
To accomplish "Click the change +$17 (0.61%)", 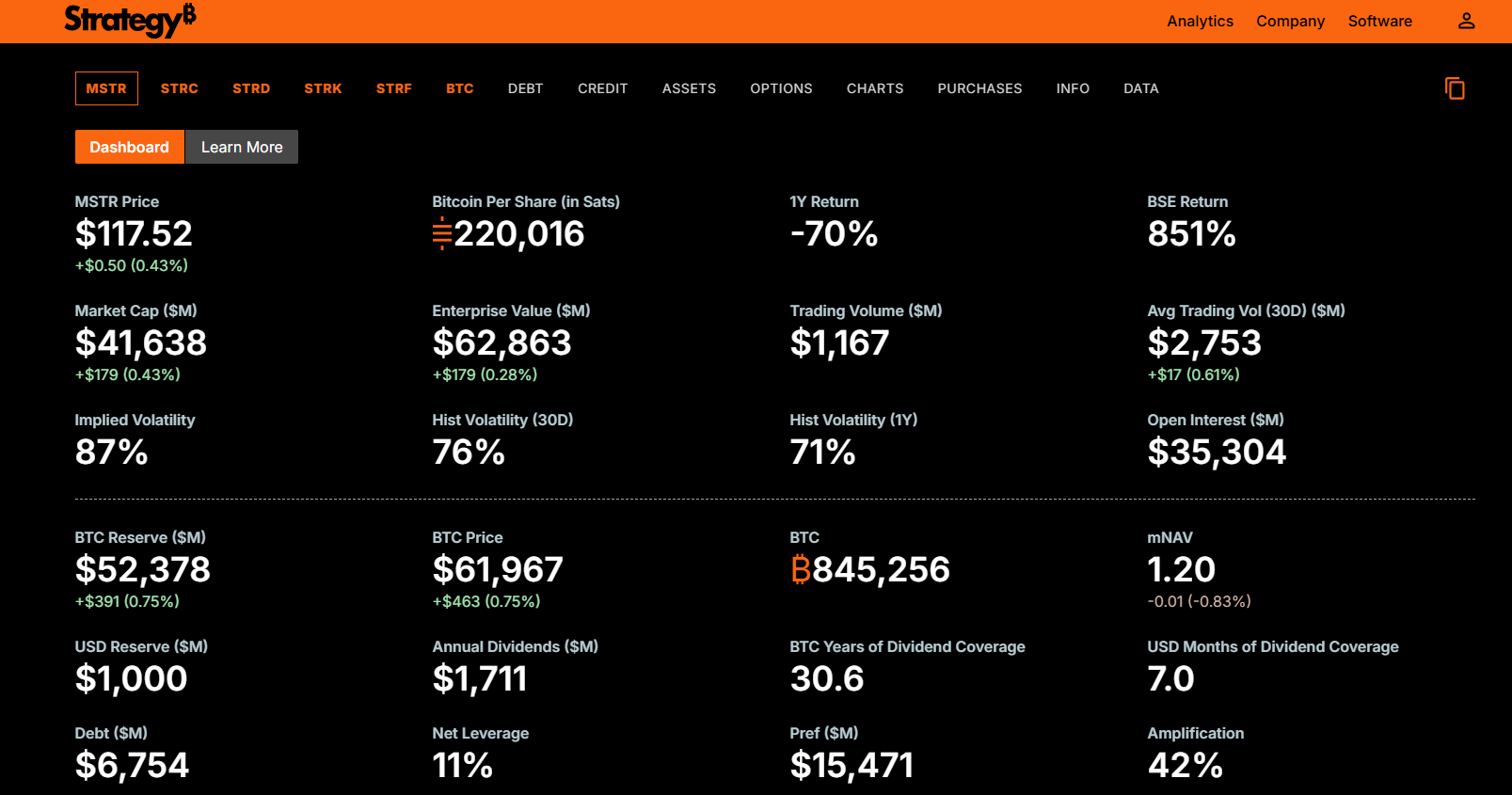I will [x=1193, y=374].
